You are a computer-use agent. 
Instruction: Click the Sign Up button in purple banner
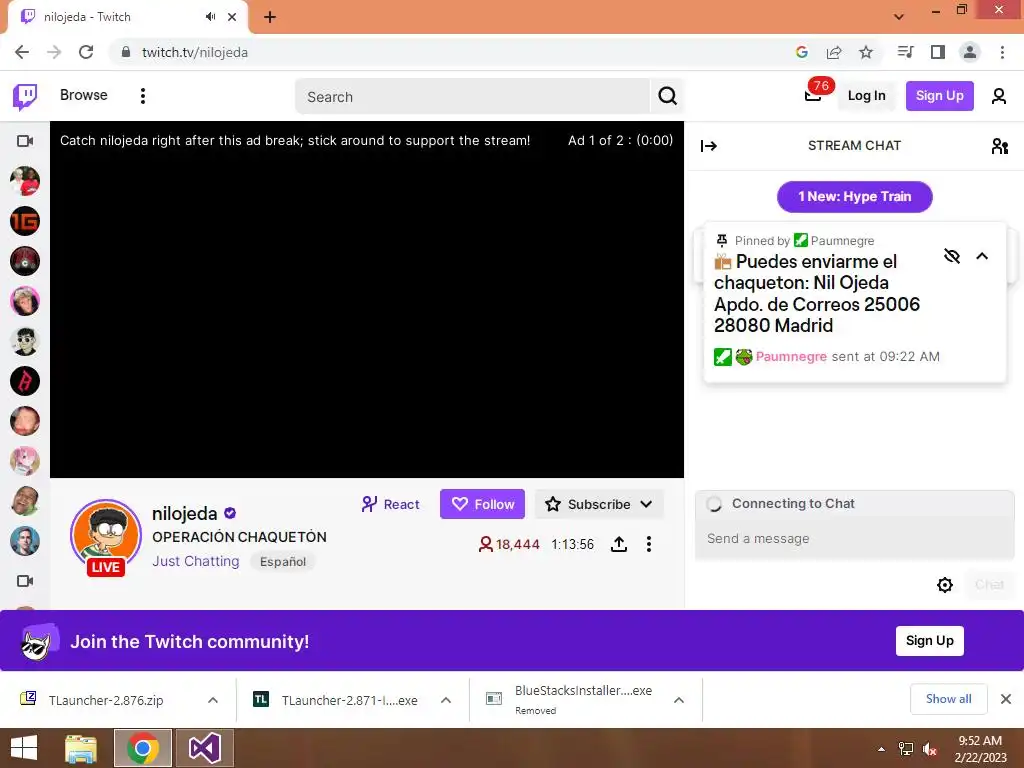(929, 641)
